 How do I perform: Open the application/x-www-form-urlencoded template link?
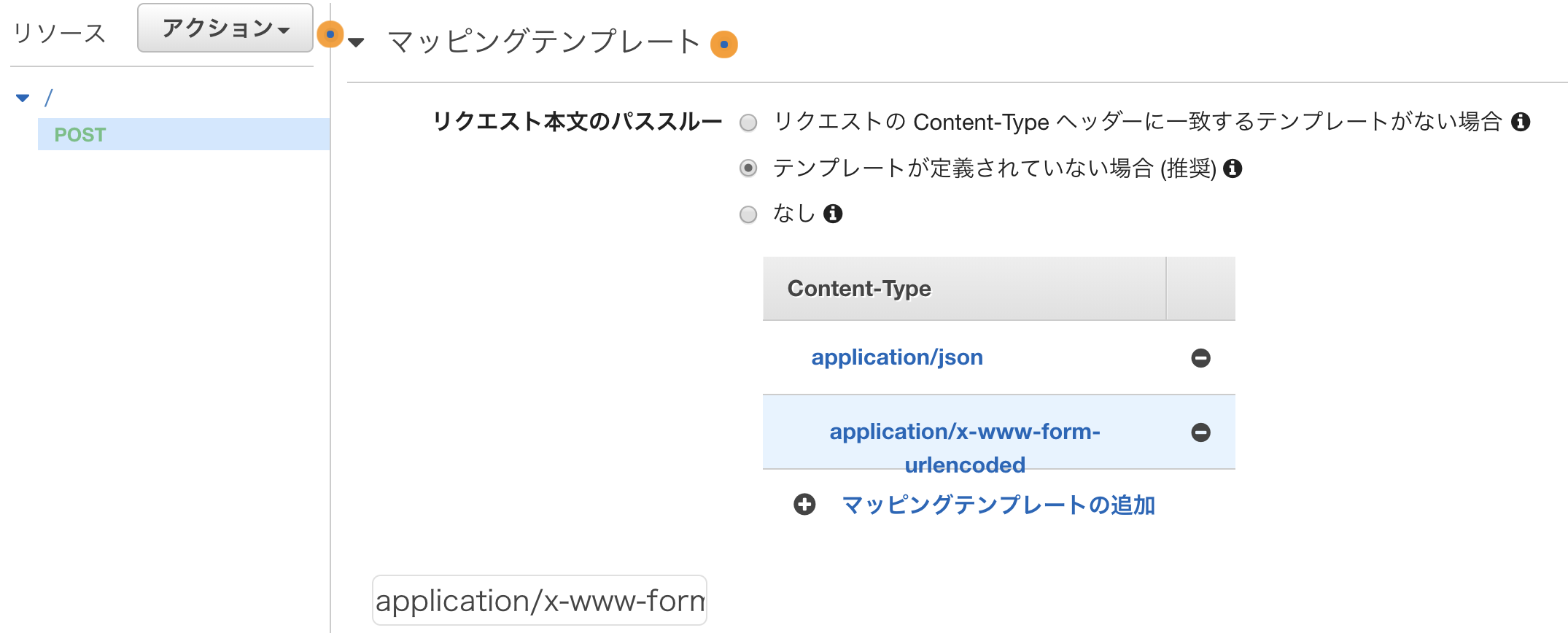click(965, 448)
